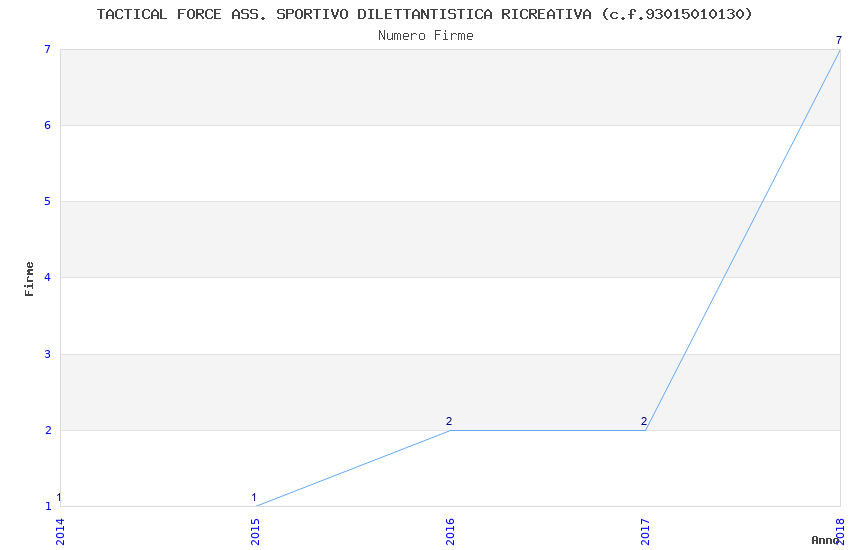Select the 2016 x-axis year label
Viewport: 850px width, 550px height.
pyautogui.click(x=450, y=532)
